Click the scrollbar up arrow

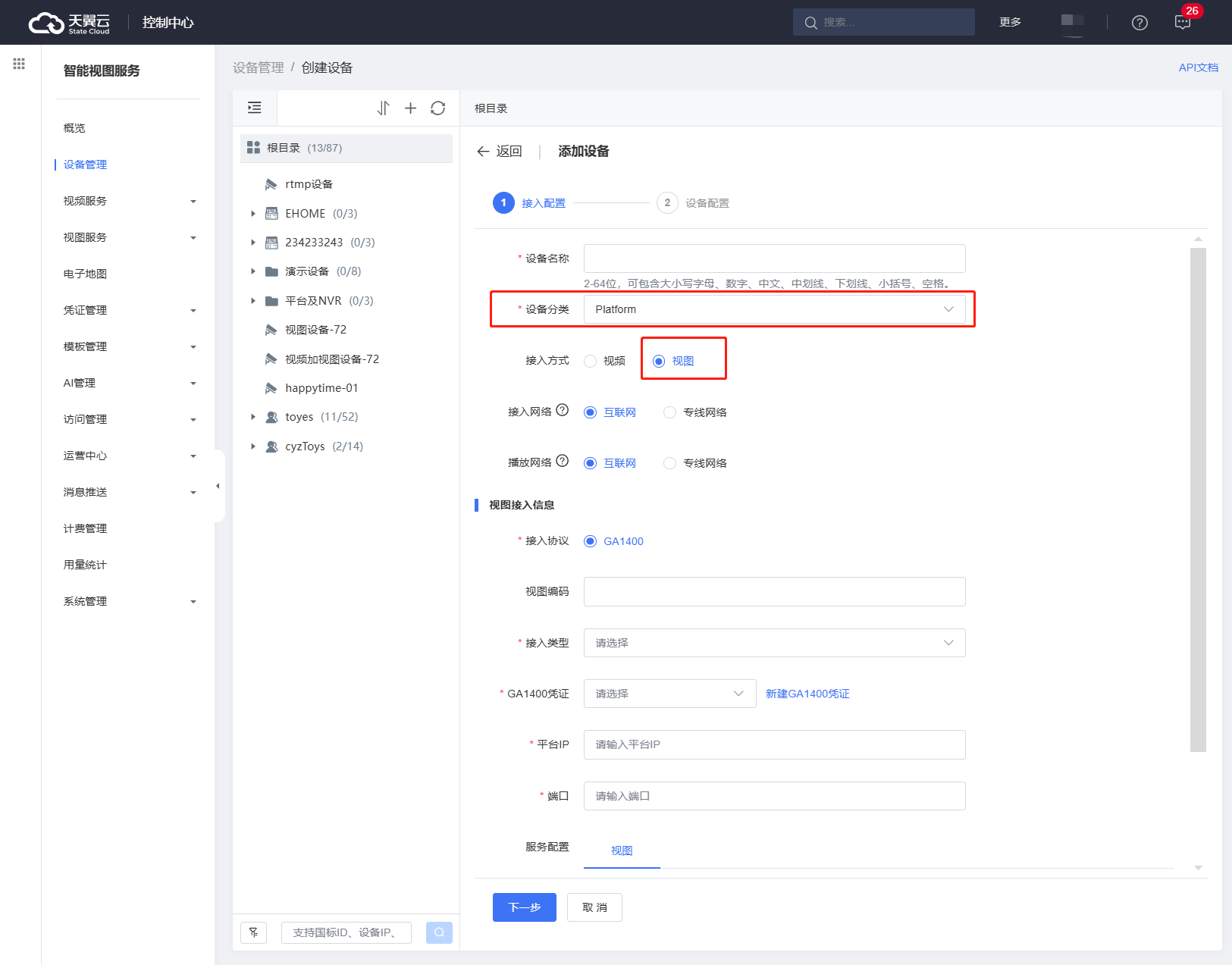click(x=1198, y=239)
